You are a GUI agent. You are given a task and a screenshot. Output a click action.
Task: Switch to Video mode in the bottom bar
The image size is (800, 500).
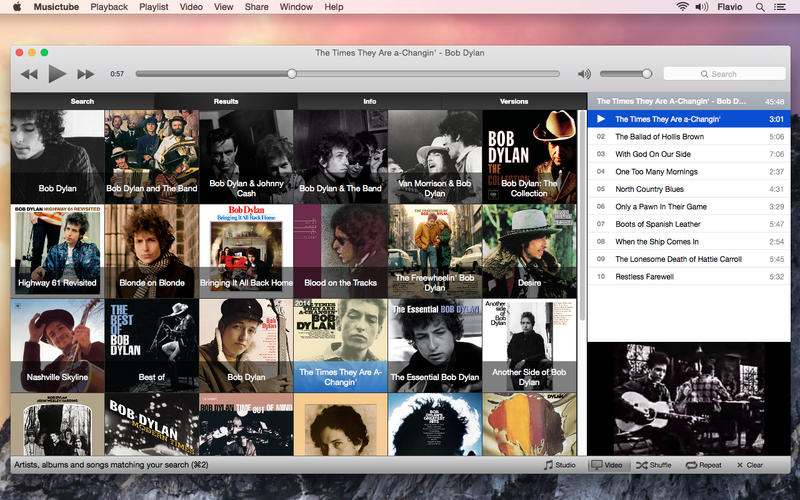pyautogui.click(x=606, y=465)
